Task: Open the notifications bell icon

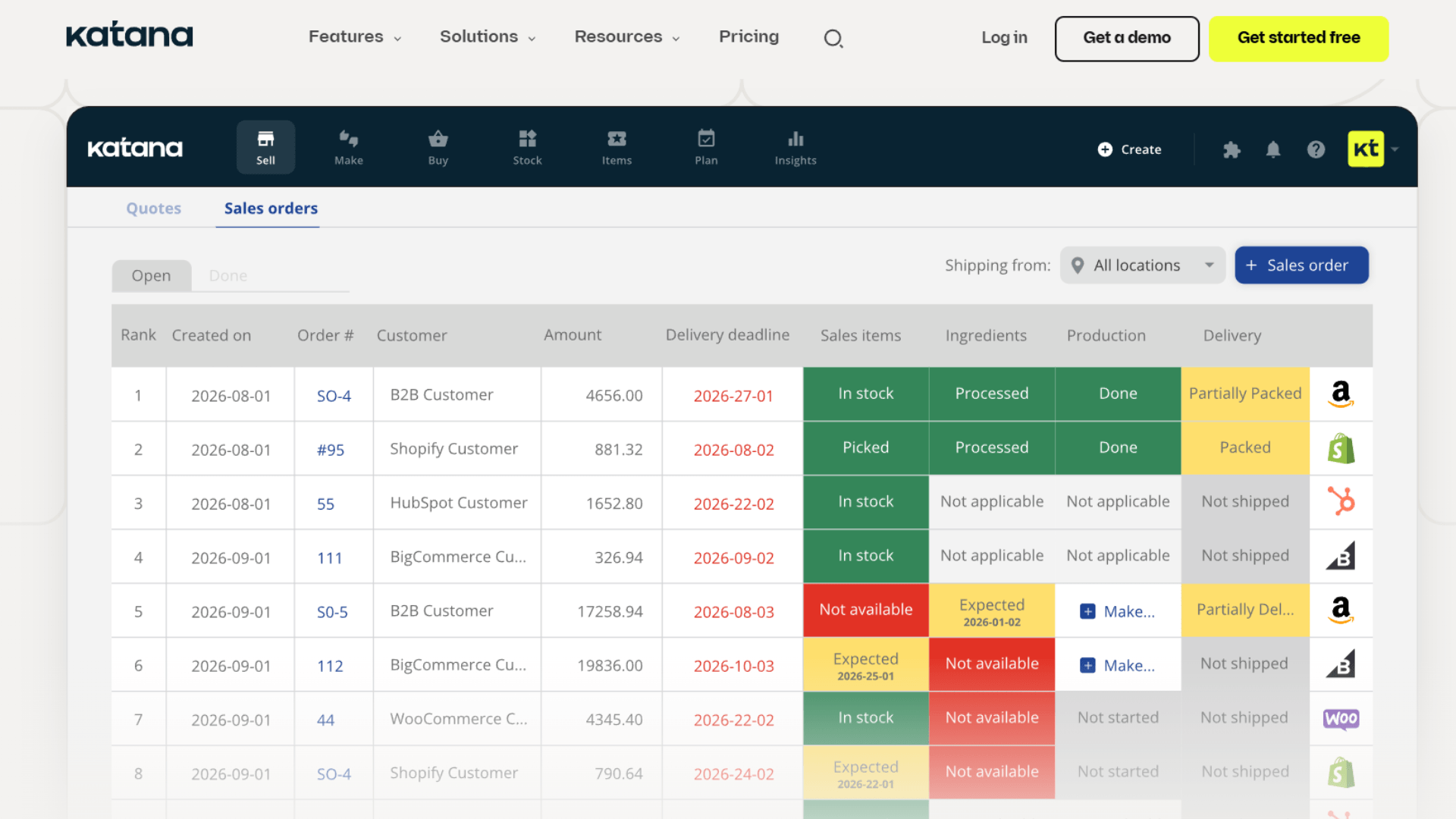Action: [x=1273, y=149]
